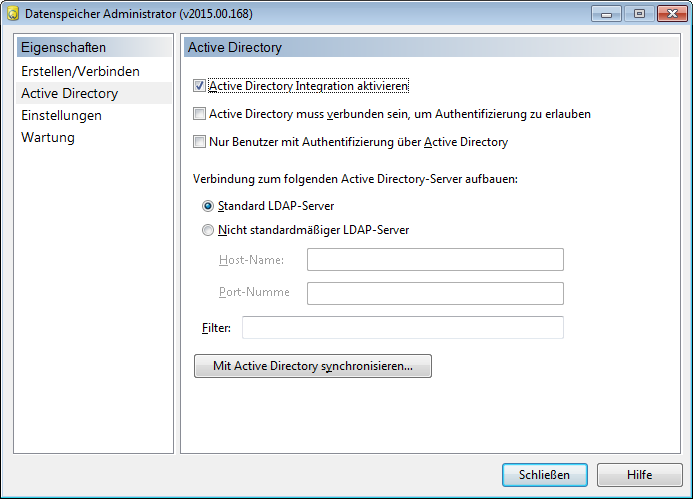Viewport: 693px width, 499px height.
Task: Select Standard LDAP-Server radio button
Action: (208, 206)
